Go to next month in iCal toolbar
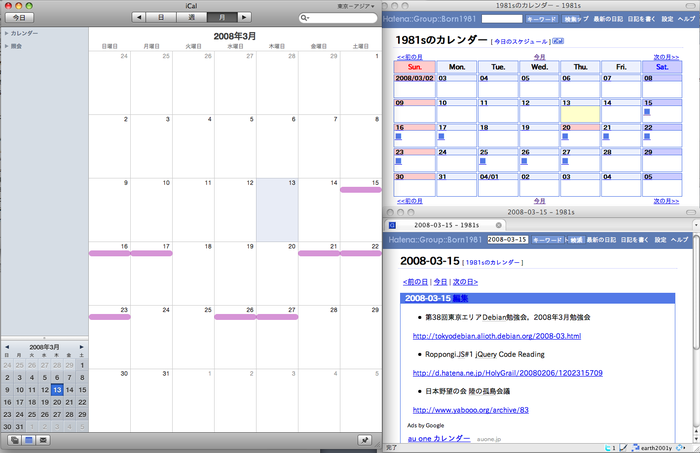Viewport: 700px width, 453px height. click(244, 17)
